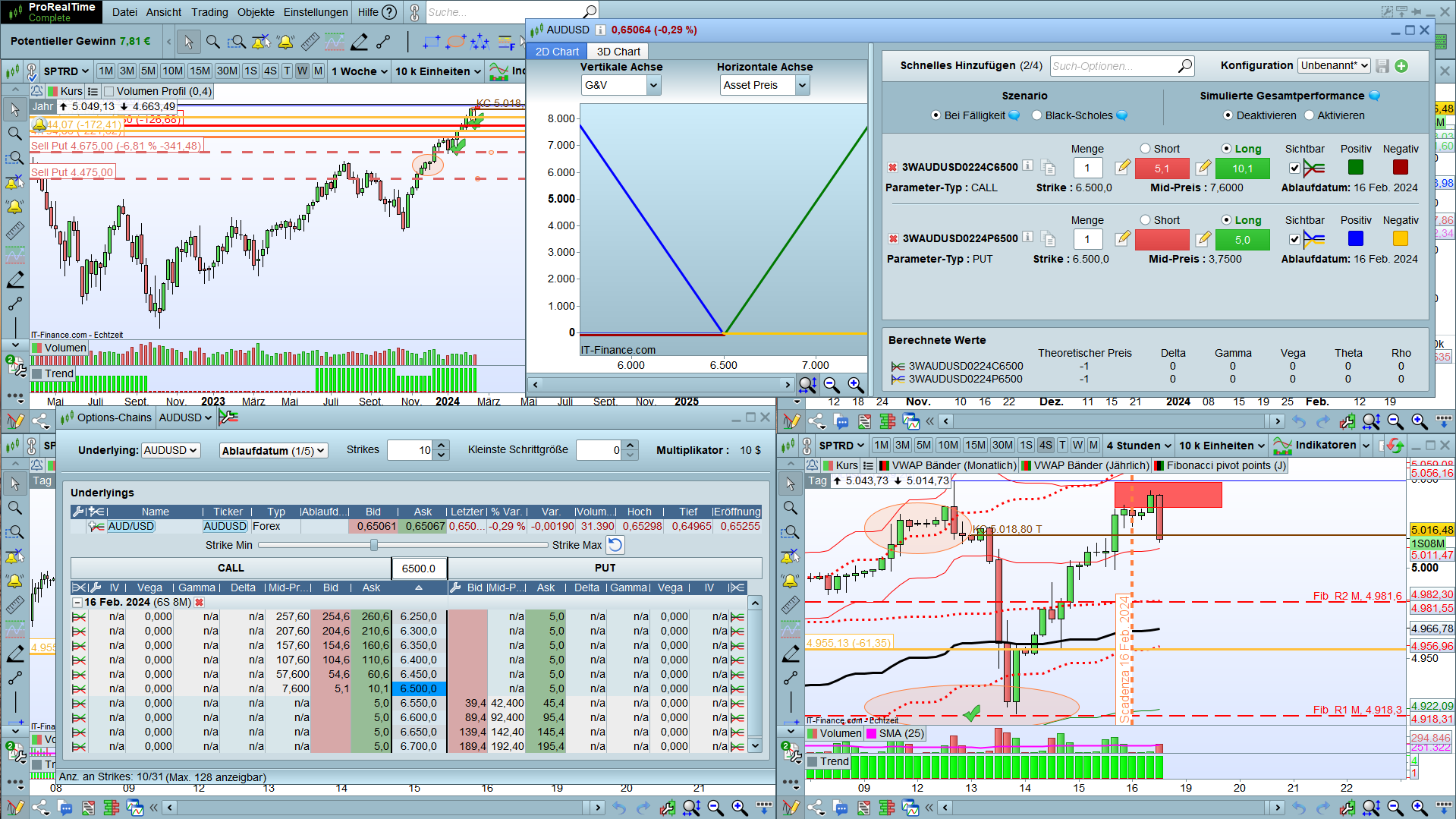Image resolution: width=1456 pixels, height=819 pixels.
Task: Click green plus to add new configuration
Action: tap(1401, 66)
